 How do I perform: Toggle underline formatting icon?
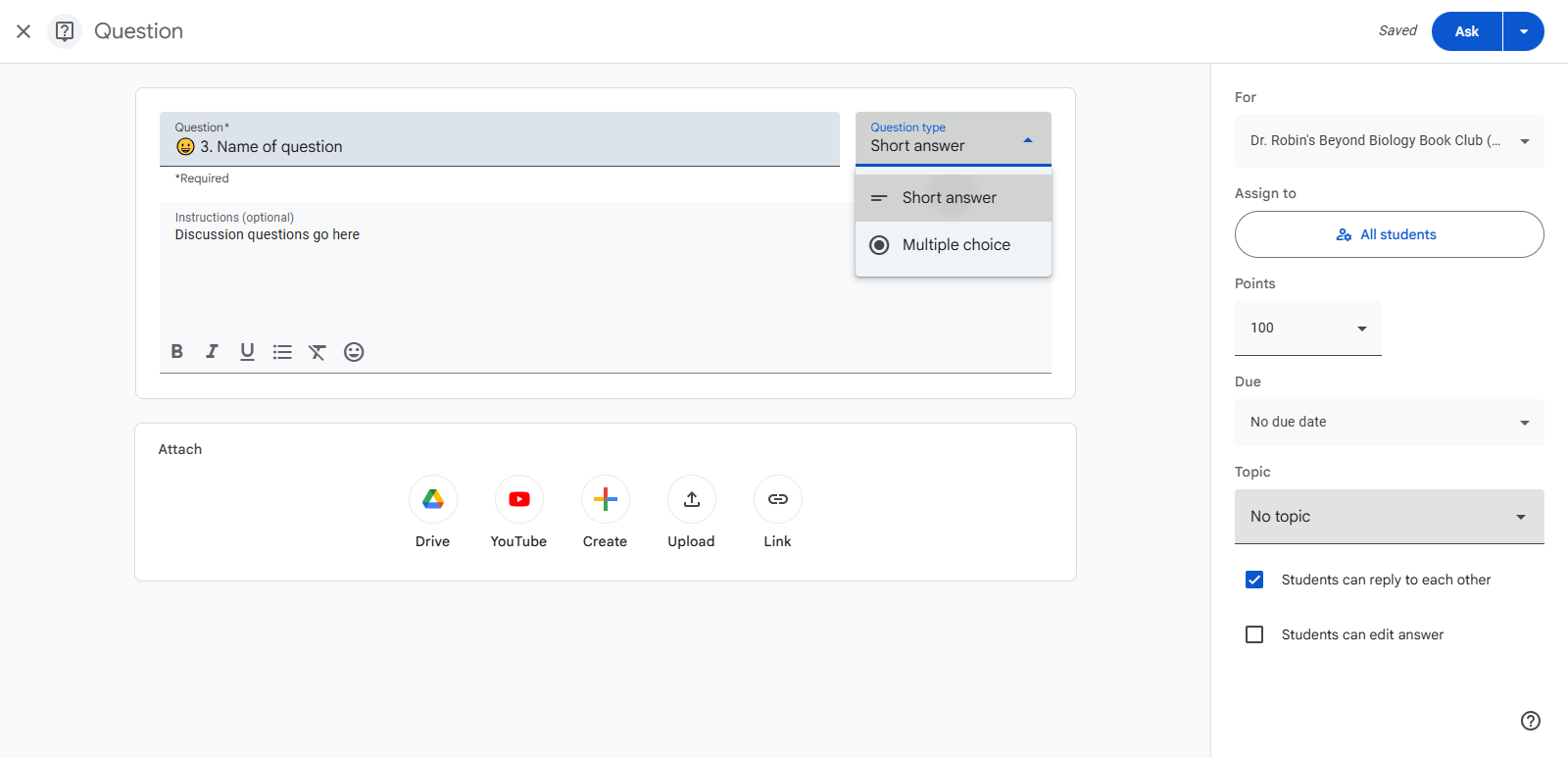coord(247,351)
